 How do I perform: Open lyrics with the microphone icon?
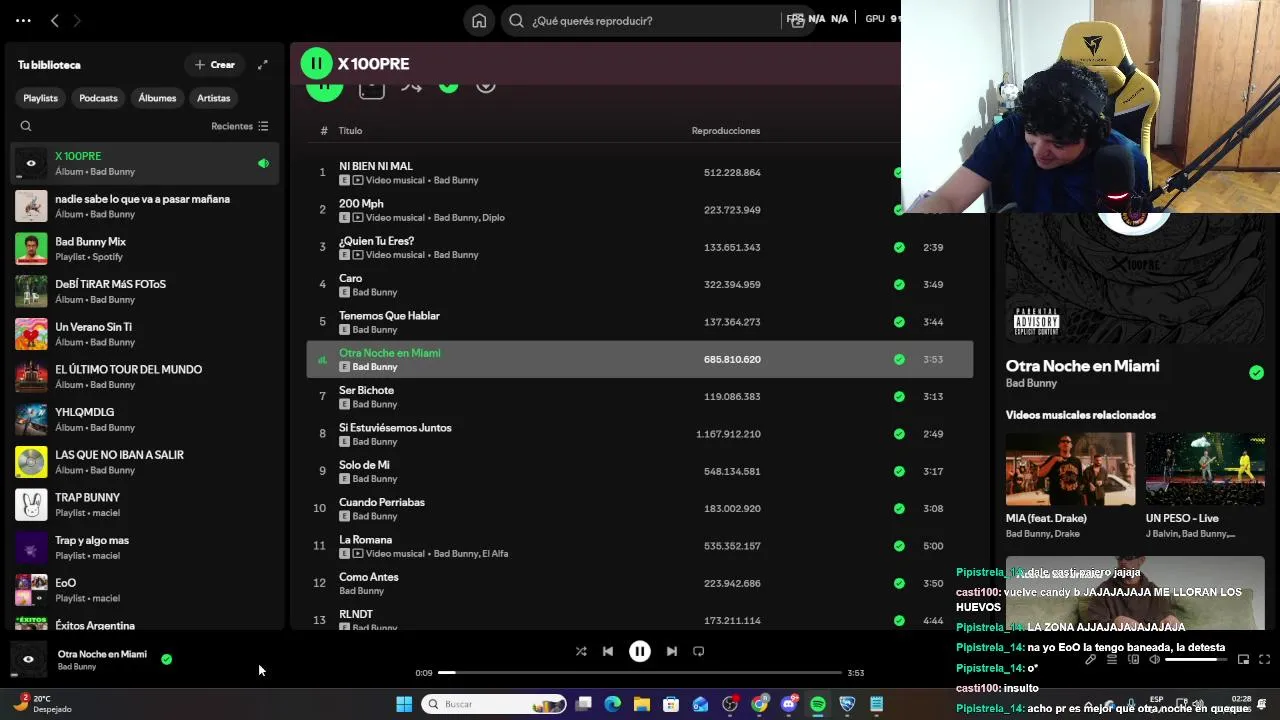(x=1091, y=659)
